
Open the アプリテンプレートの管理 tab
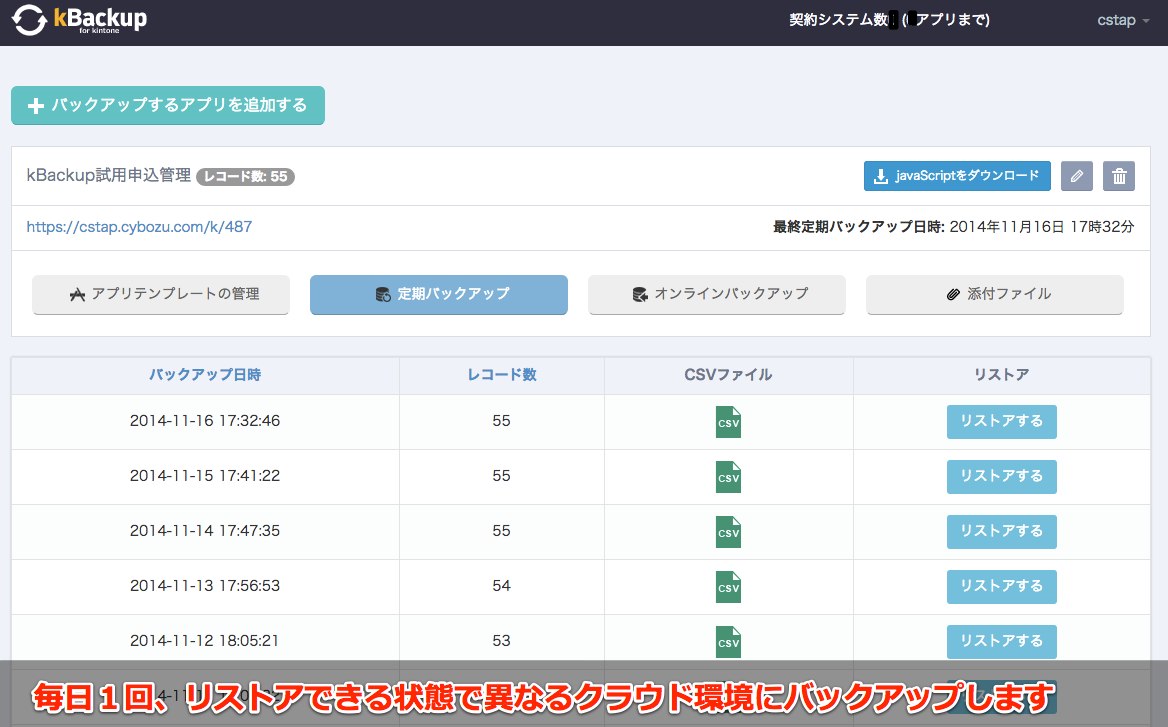(x=160, y=294)
